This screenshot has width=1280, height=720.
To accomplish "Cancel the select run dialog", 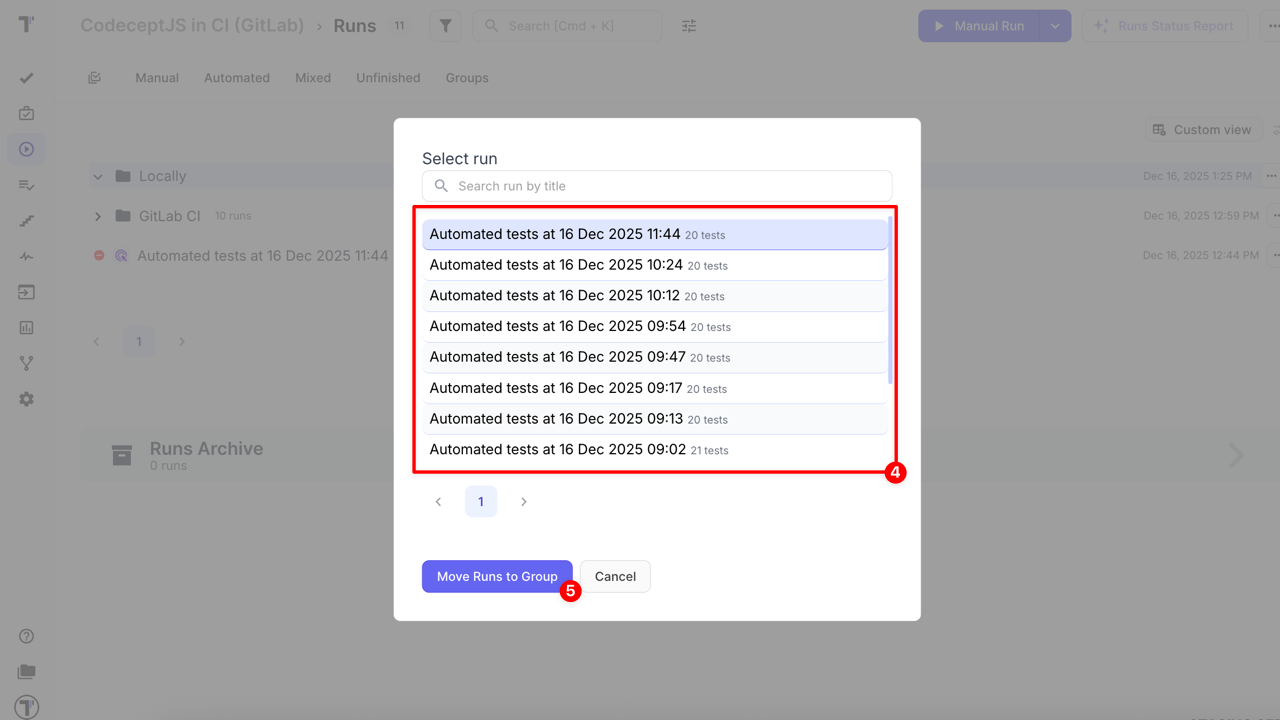I will click(615, 576).
